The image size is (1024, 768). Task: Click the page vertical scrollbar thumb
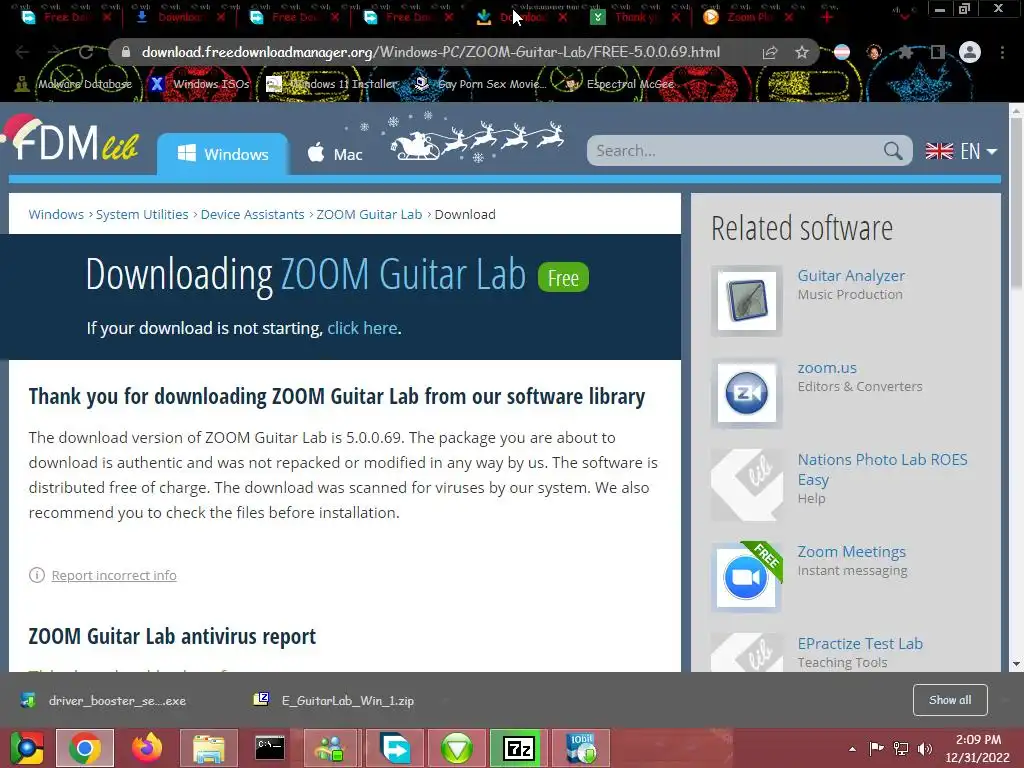[1016, 202]
